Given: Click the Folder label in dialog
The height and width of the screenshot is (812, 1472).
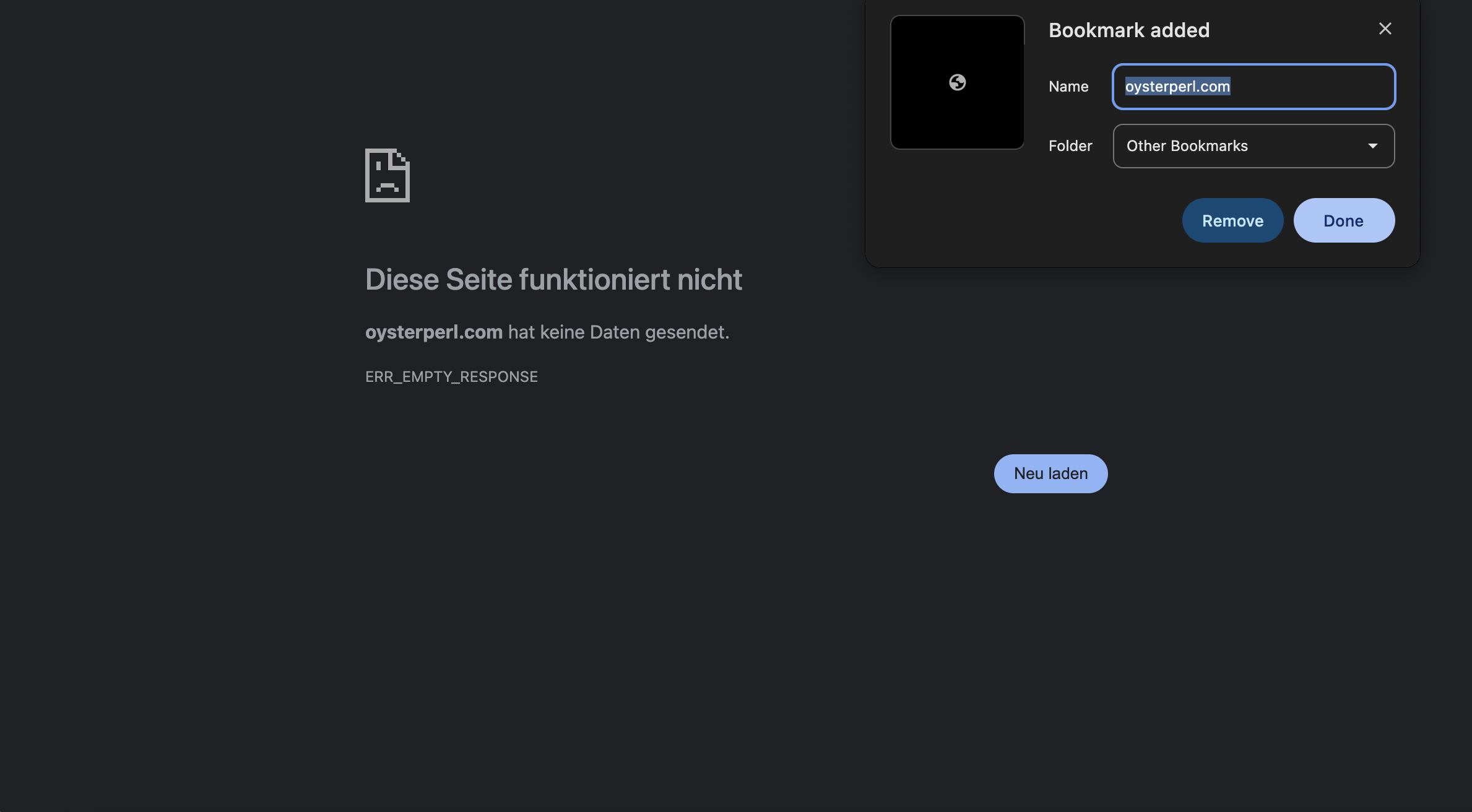Looking at the screenshot, I should click(1070, 146).
